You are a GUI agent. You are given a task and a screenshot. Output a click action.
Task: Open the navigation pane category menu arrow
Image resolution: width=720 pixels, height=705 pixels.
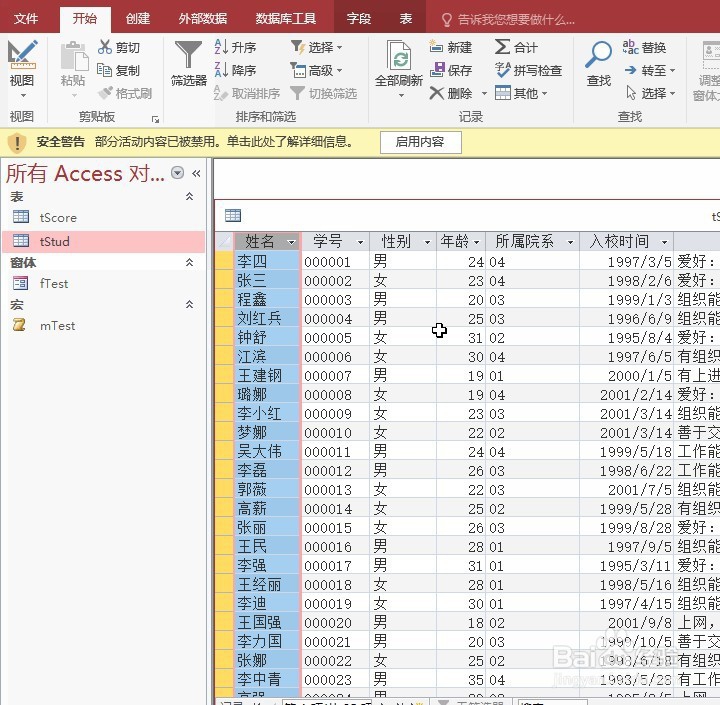[x=177, y=173]
